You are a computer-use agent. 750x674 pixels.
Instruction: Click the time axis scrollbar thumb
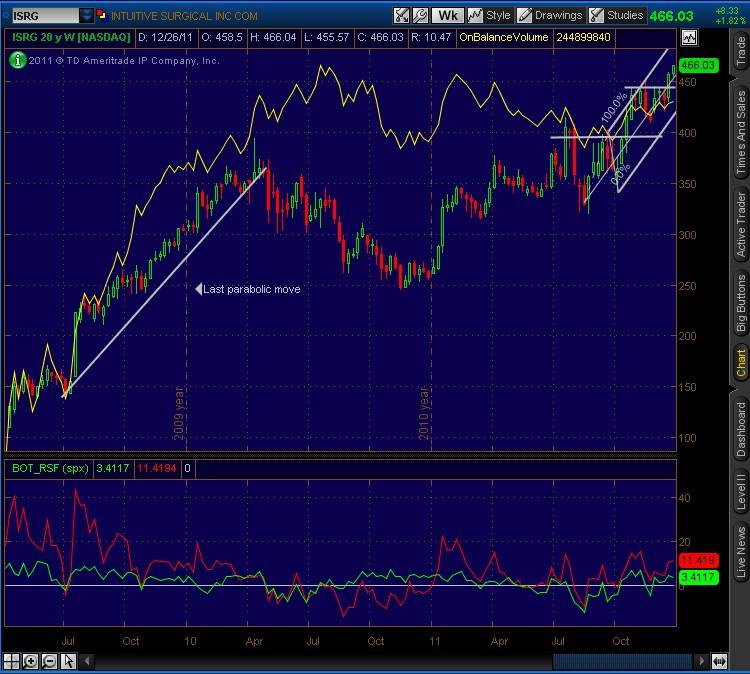(x=622, y=661)
